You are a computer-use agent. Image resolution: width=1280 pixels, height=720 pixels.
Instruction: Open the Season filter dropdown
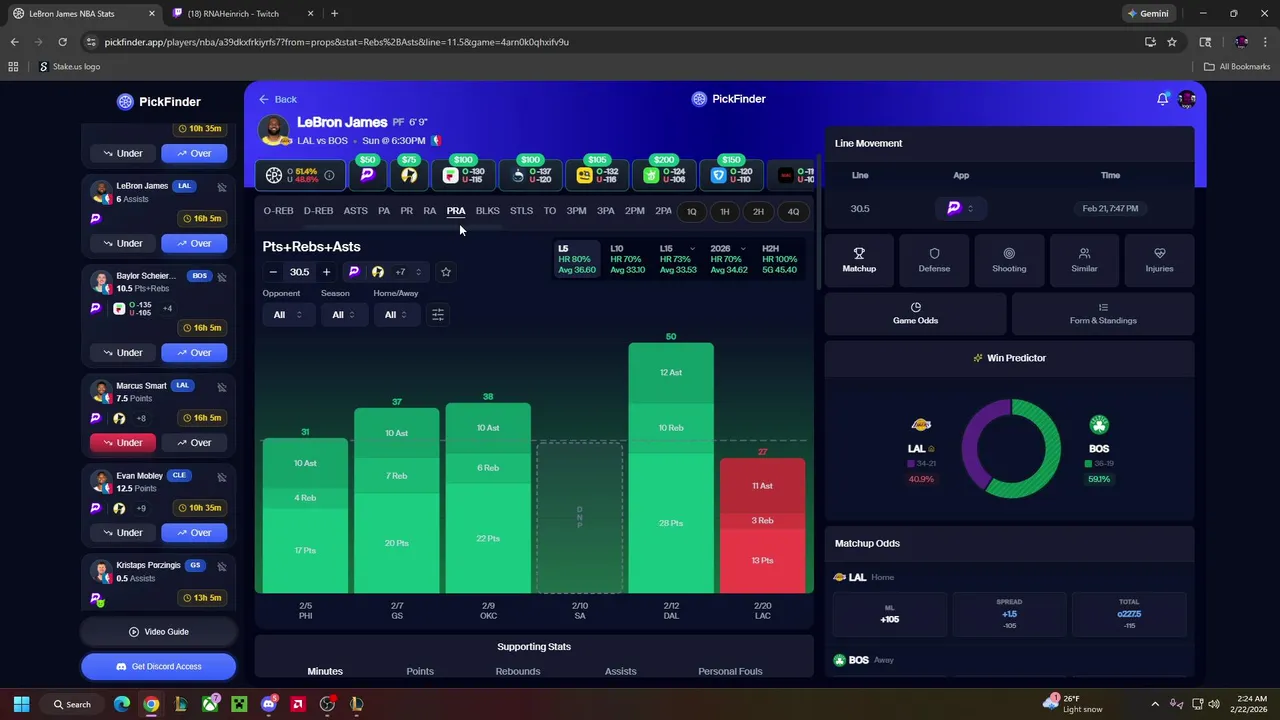344,314
